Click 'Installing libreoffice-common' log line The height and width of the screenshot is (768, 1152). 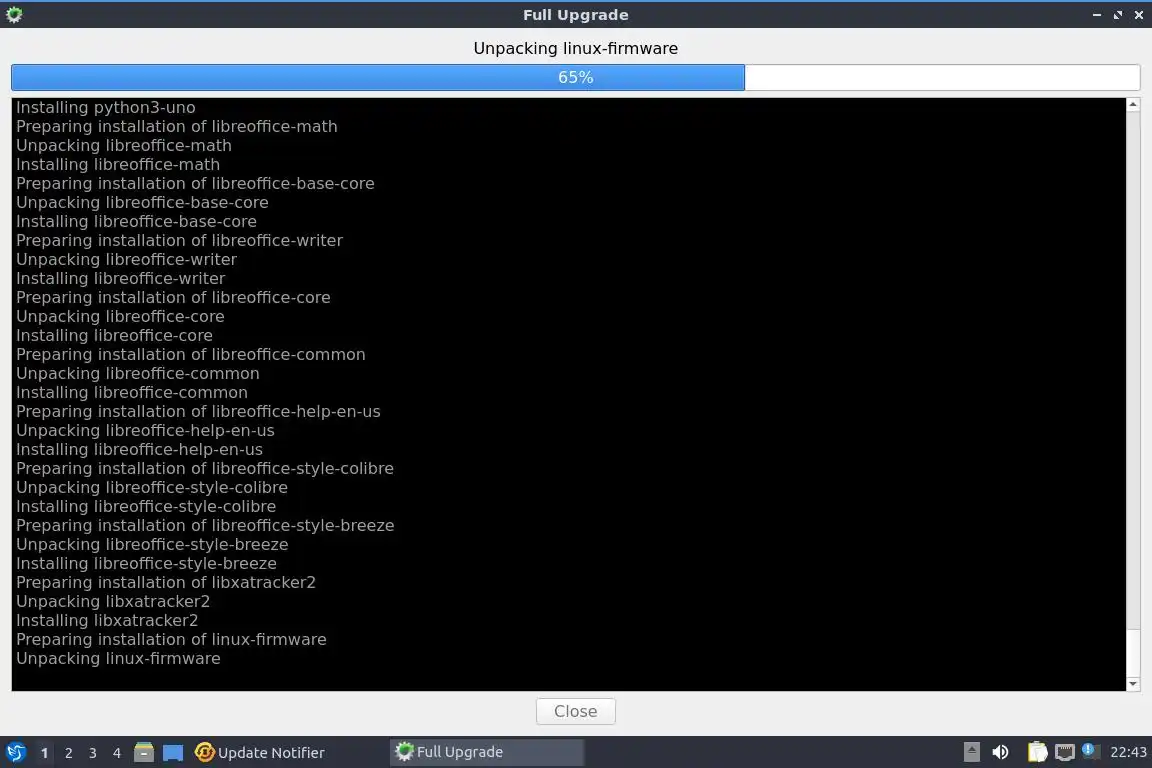(132, 392)
